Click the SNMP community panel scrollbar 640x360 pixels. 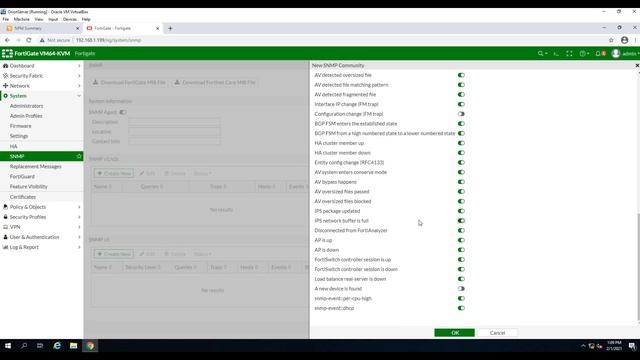638,267
